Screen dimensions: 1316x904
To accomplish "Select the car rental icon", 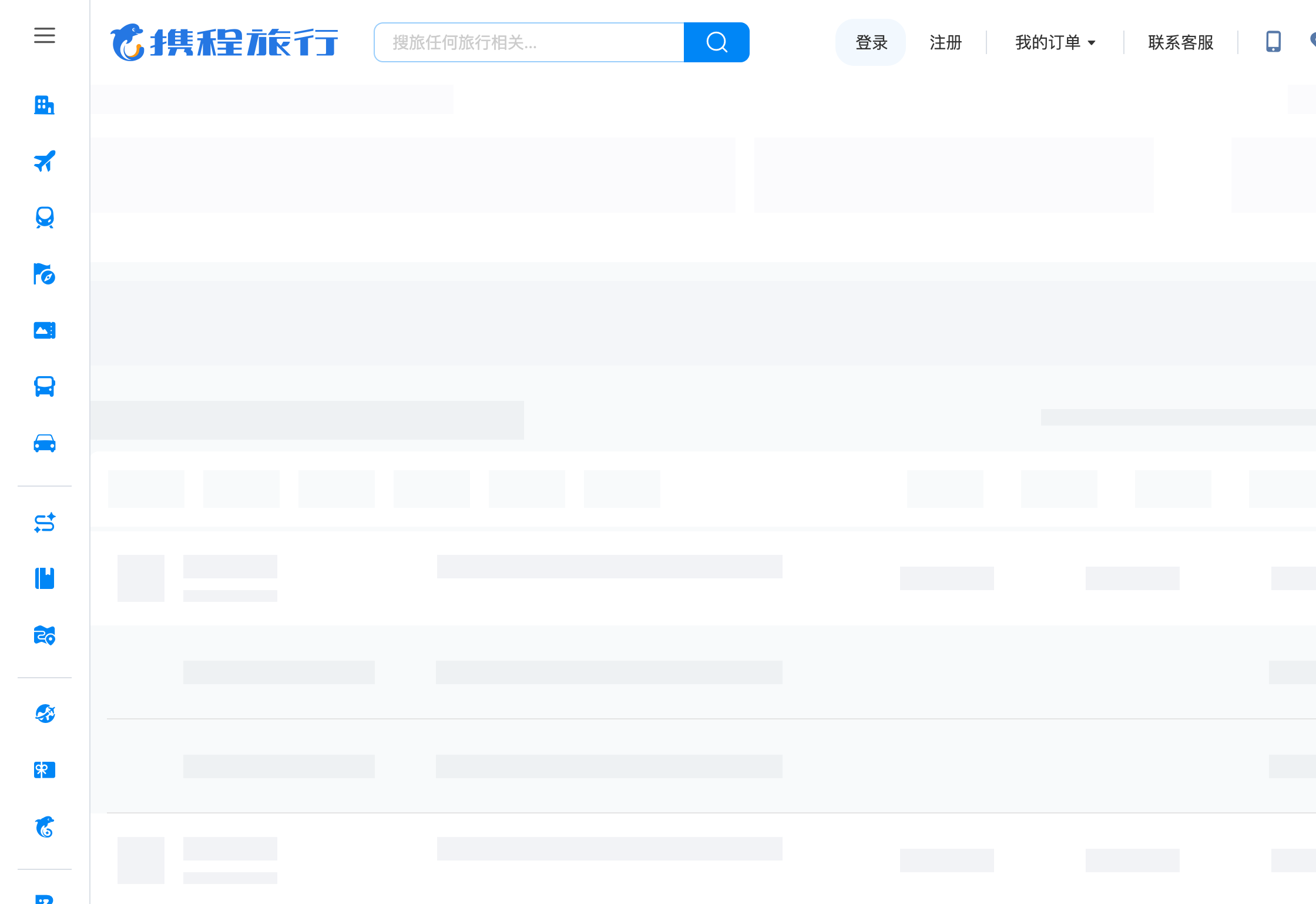I will [x=45, y=443].
